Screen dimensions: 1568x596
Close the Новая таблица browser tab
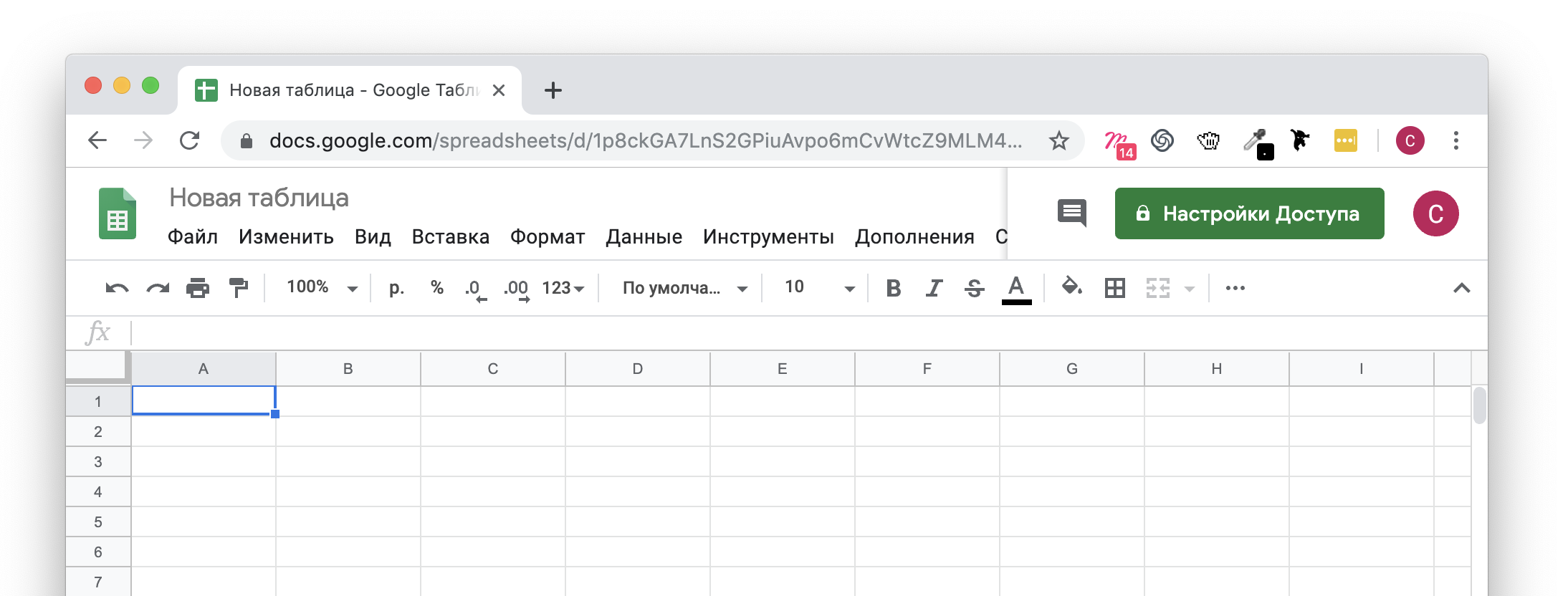[x=499, y=90]
